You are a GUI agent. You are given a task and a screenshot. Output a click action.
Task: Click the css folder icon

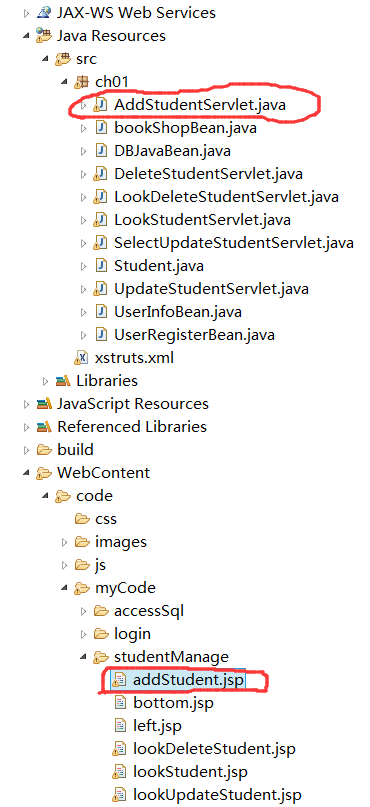82,519
